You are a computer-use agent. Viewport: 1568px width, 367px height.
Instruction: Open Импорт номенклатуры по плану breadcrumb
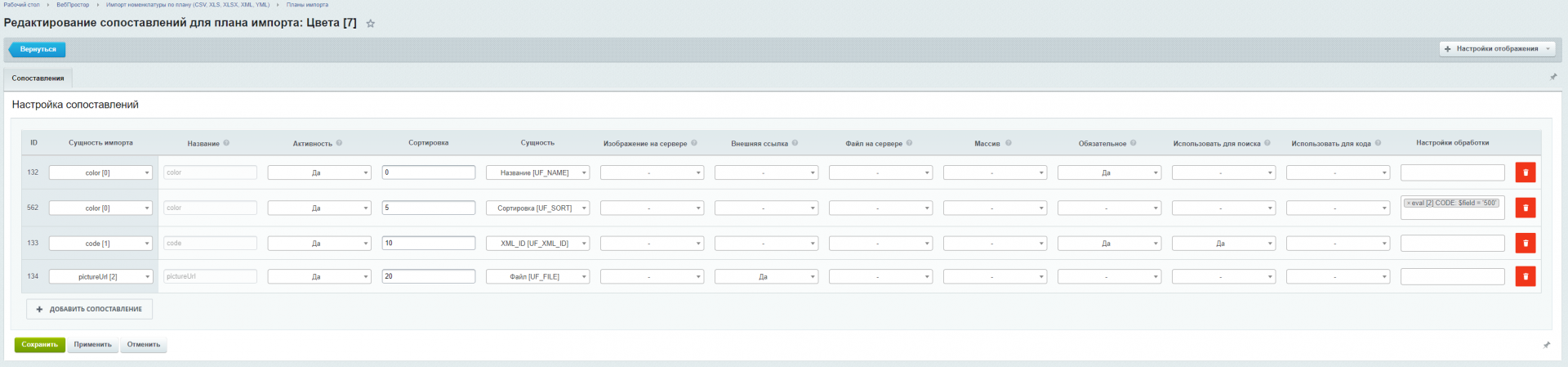coord(188,5)
